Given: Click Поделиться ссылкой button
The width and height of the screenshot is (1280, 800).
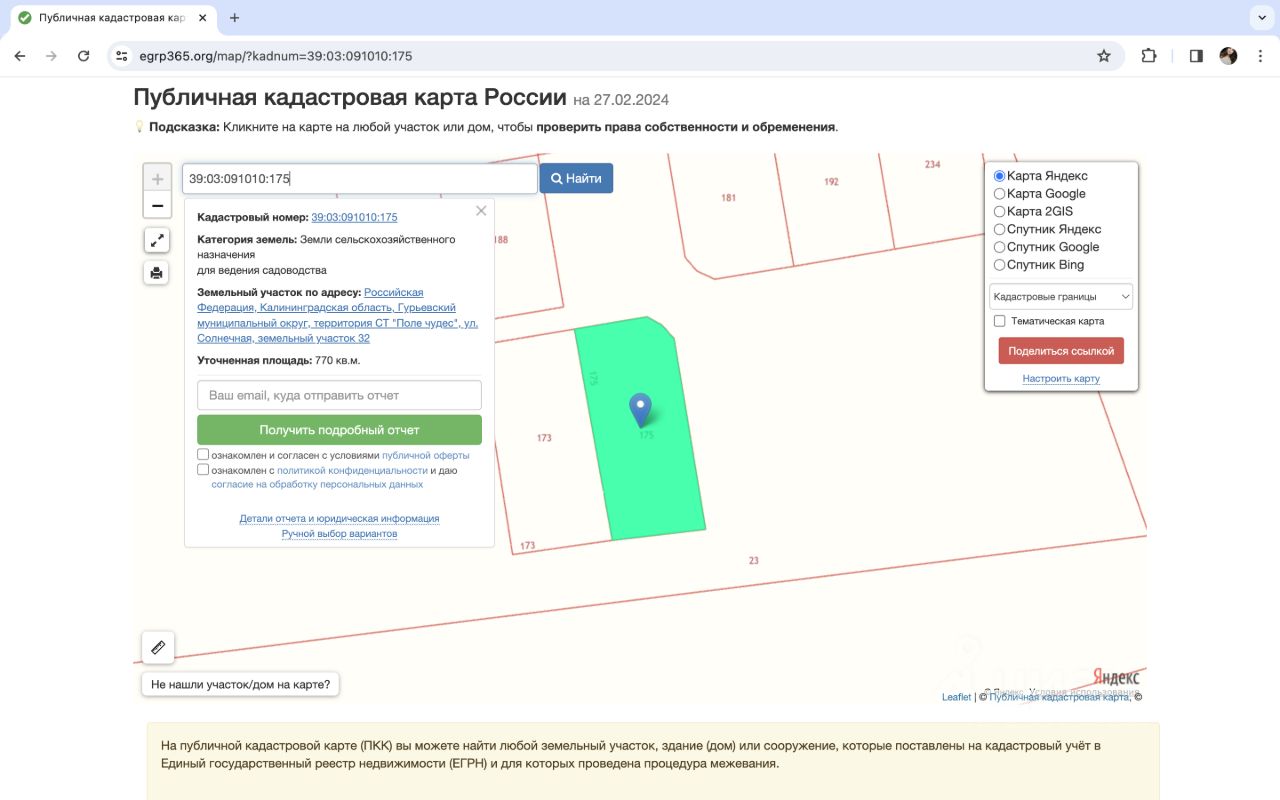Looking at the screenshot, I should (x=1061, y=351).
